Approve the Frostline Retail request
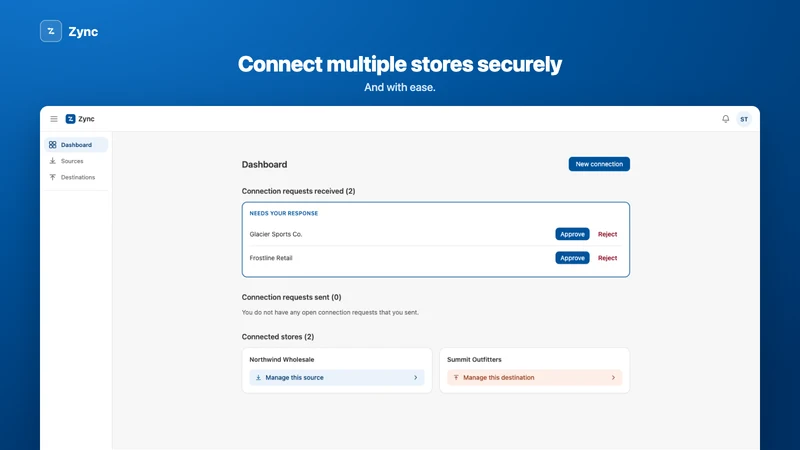800x450 pixels. [572, 258]
